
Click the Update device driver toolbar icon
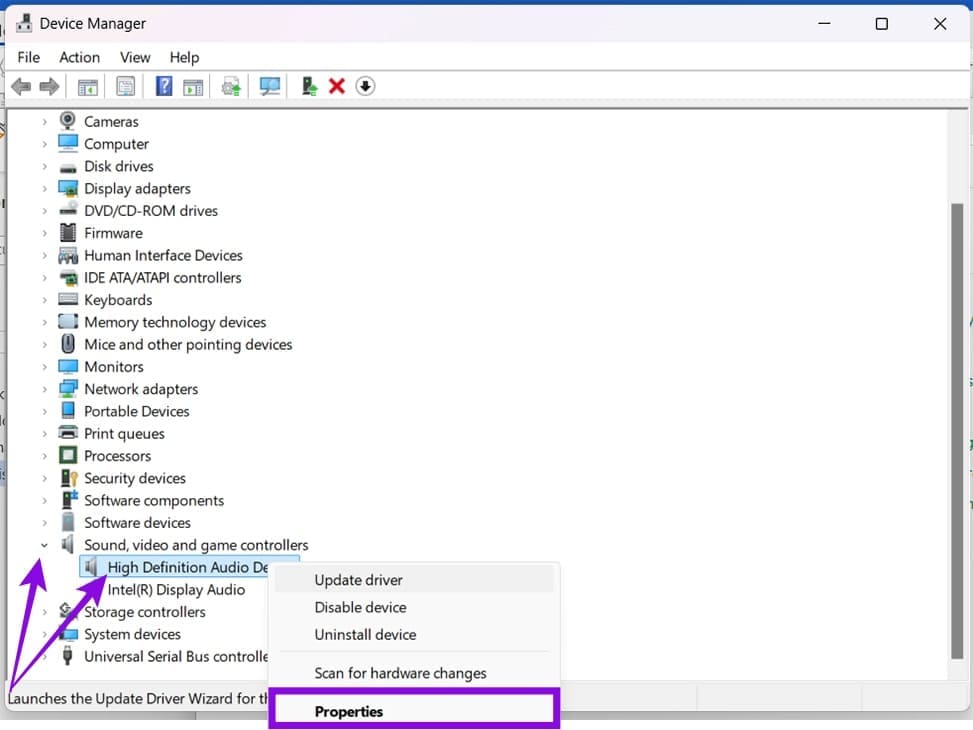coord(231,86)
